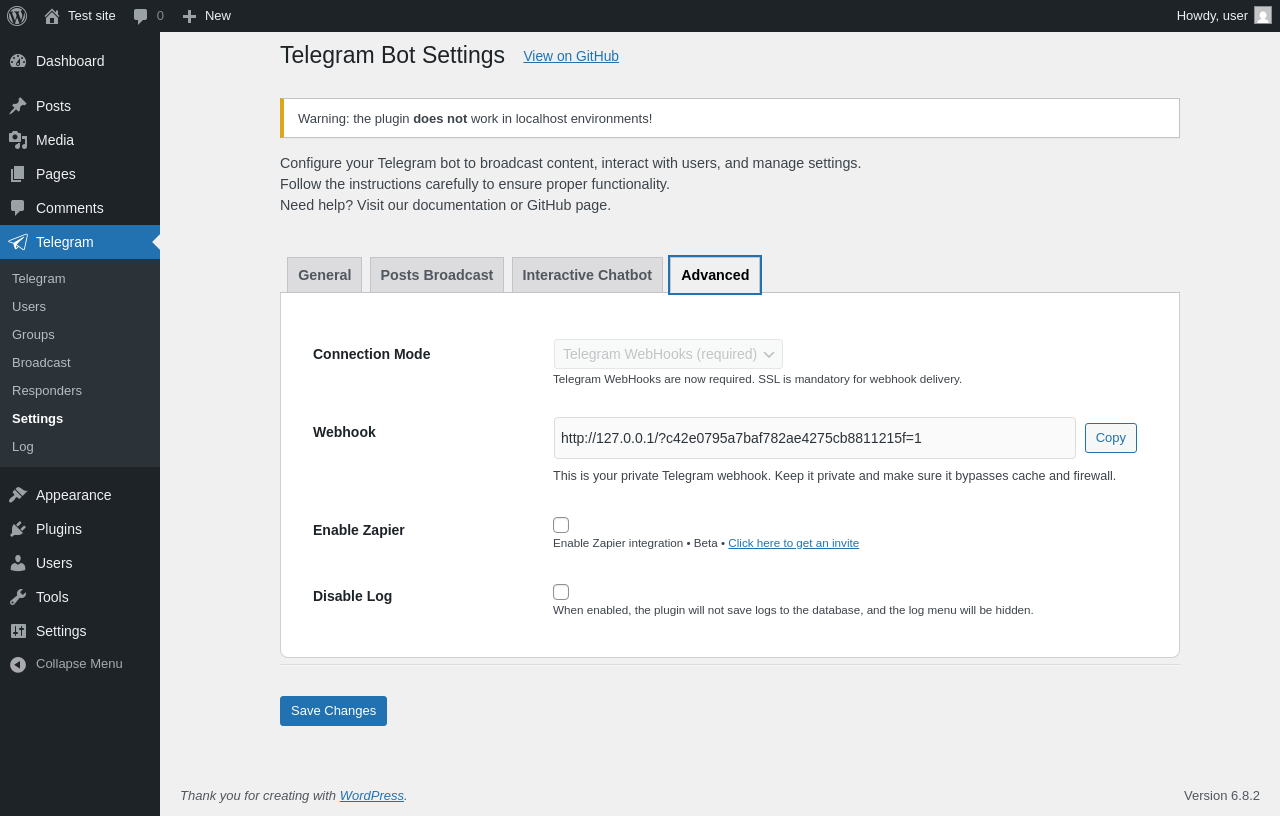This screenshot has width=1280, height=816.
Task: Click the Version 6.8.2 footer text
Action: tap(1222, 795)
